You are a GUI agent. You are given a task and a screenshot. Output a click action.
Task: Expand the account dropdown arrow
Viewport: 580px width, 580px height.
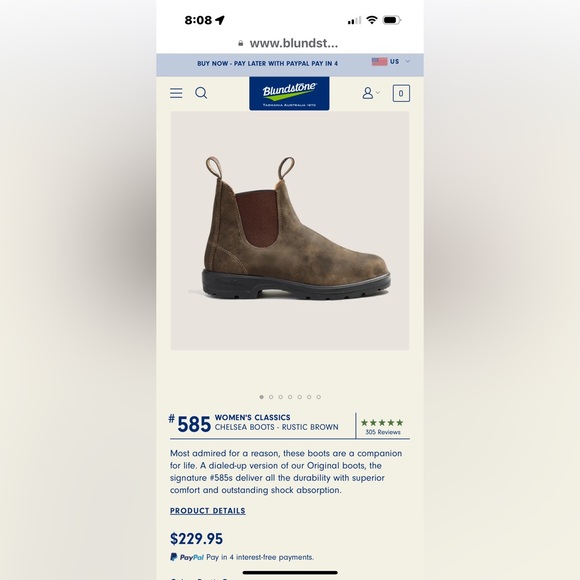[x=378, y=92]
